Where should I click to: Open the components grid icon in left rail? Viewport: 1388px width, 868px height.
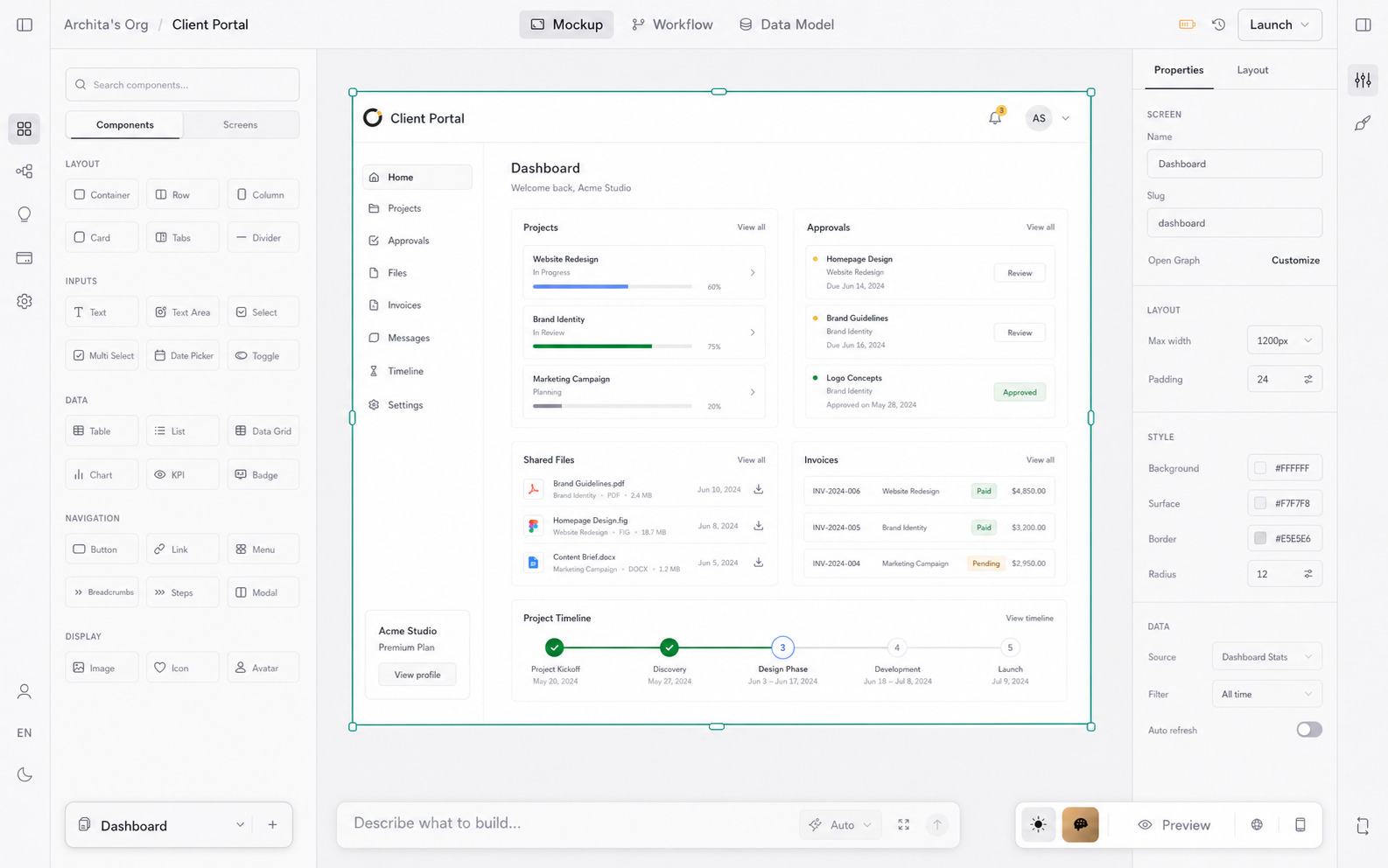click(25, 129)
